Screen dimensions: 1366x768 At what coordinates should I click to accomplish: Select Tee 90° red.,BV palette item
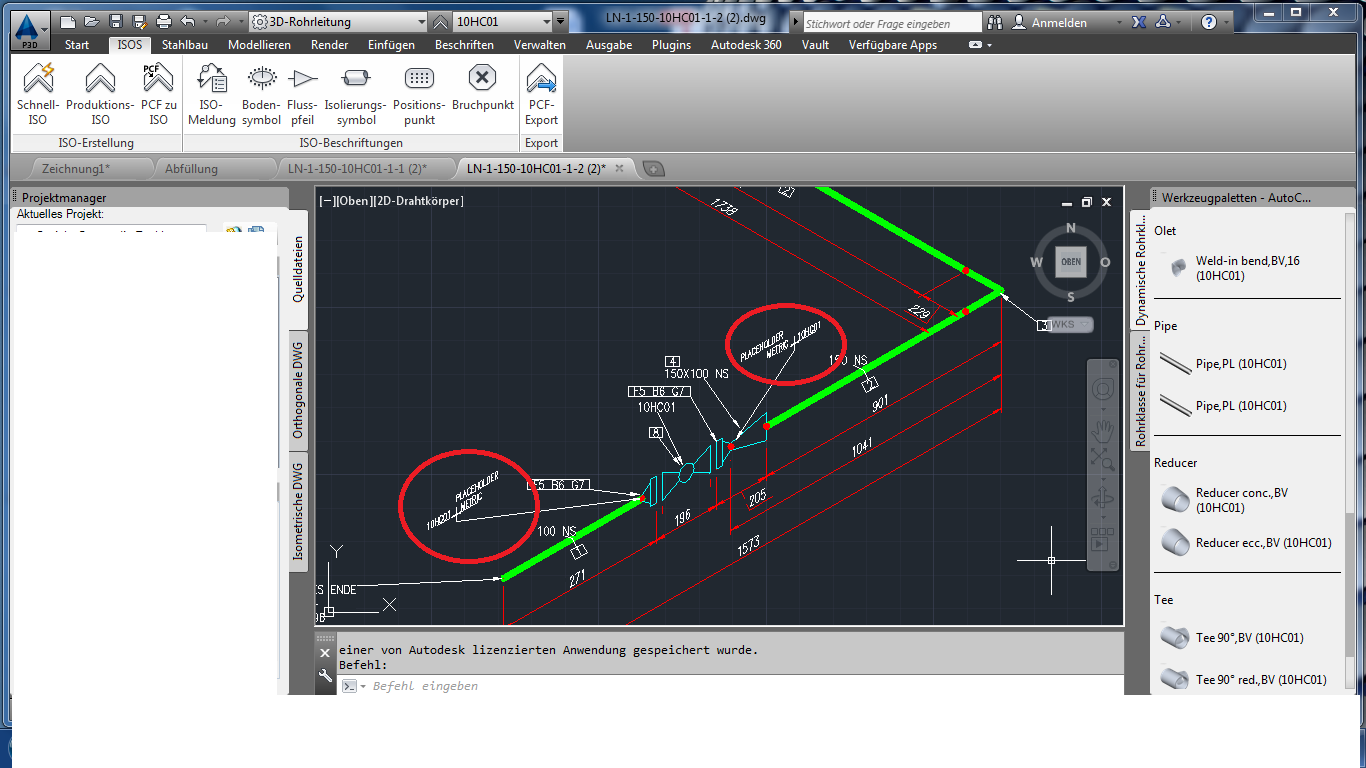pyautogui.click(x=1247, y=679)
